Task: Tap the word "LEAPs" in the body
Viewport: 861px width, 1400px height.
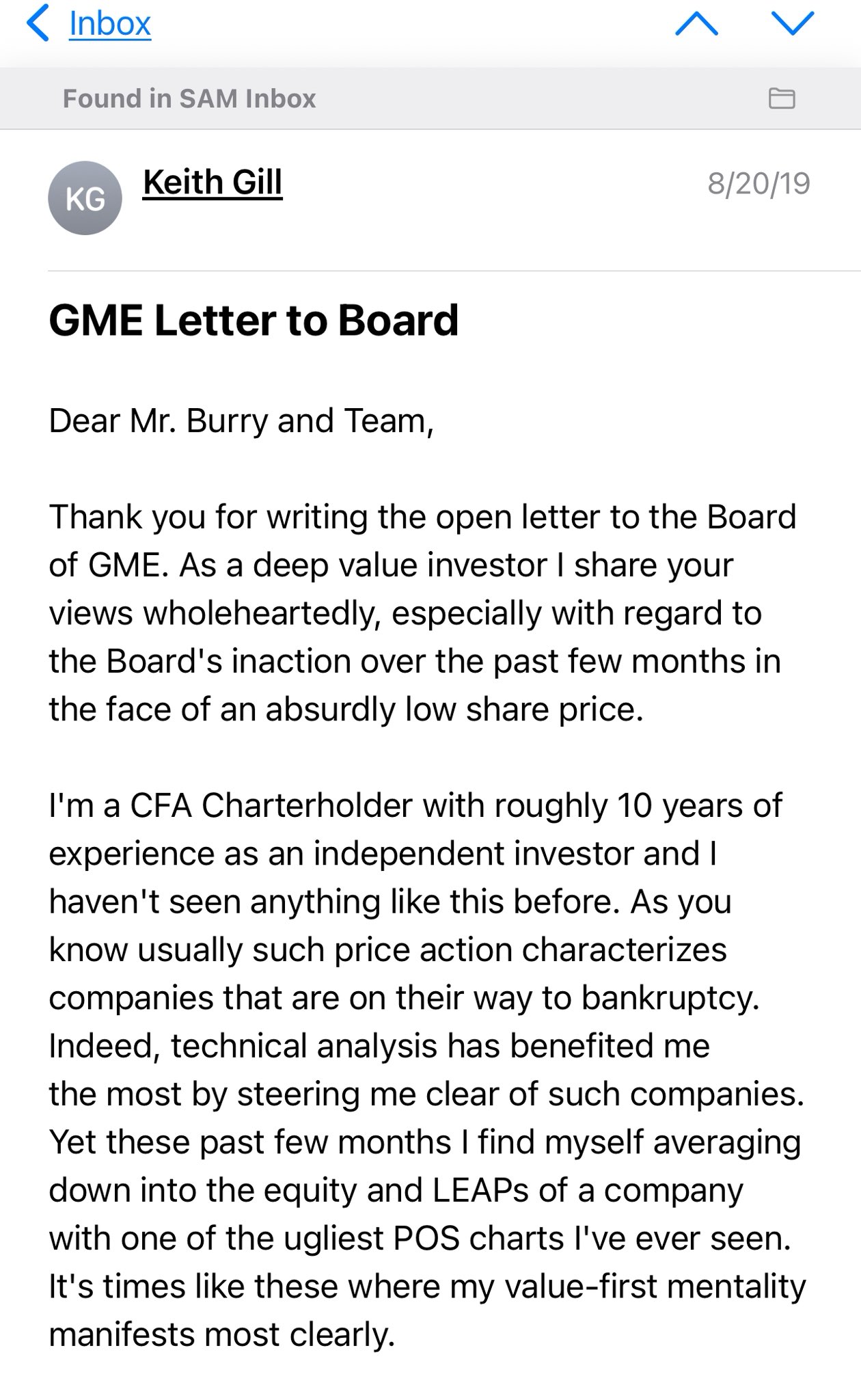Action: coord(480,1190)
